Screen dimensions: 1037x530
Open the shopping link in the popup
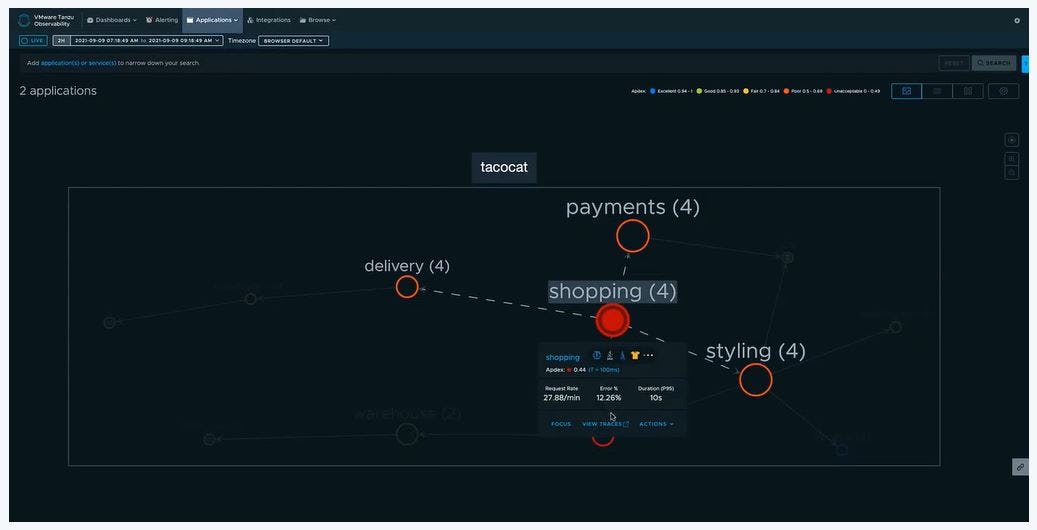(562, 357)
